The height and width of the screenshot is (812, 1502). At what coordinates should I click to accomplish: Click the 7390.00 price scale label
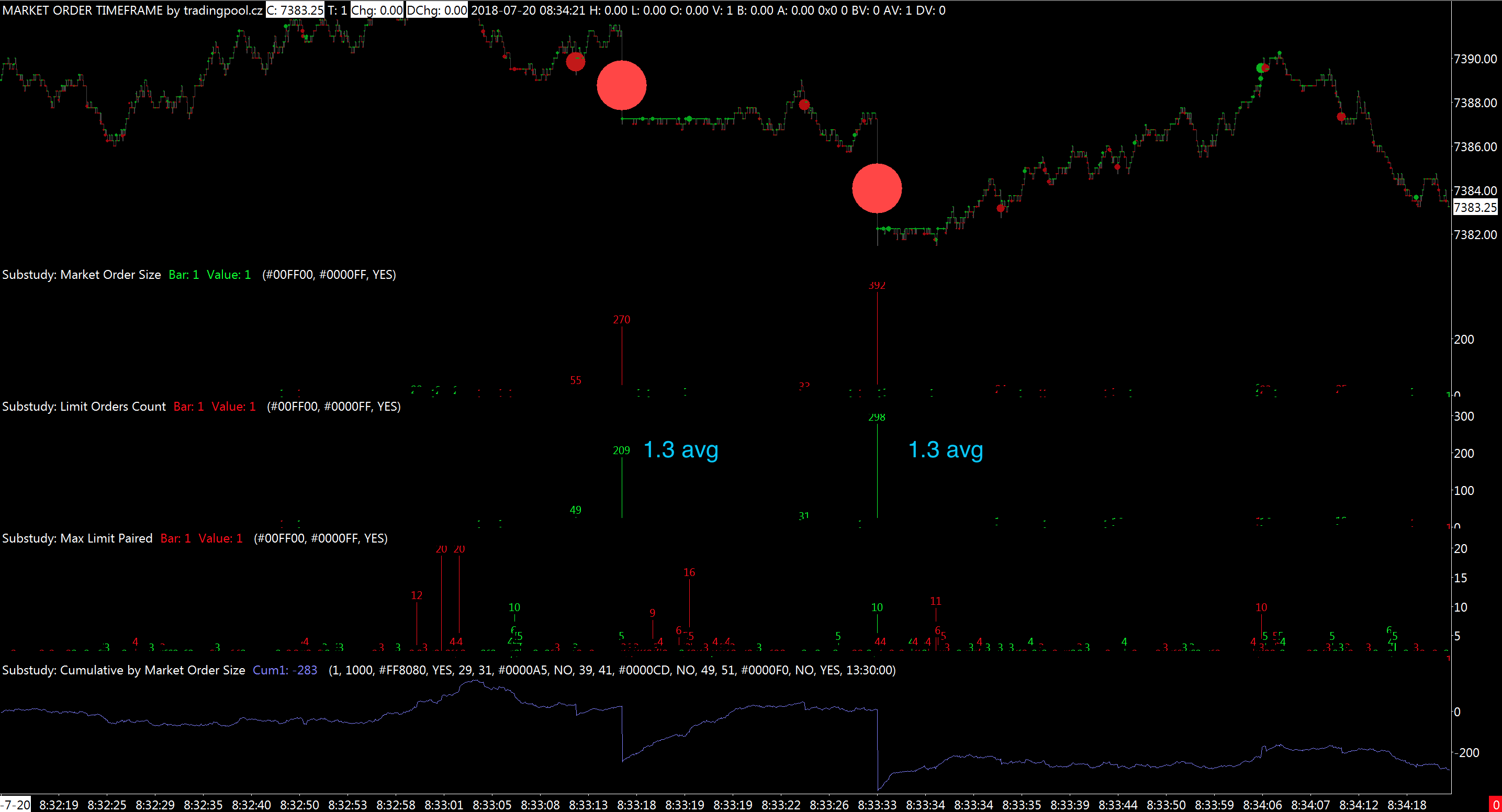[1475, 59]
